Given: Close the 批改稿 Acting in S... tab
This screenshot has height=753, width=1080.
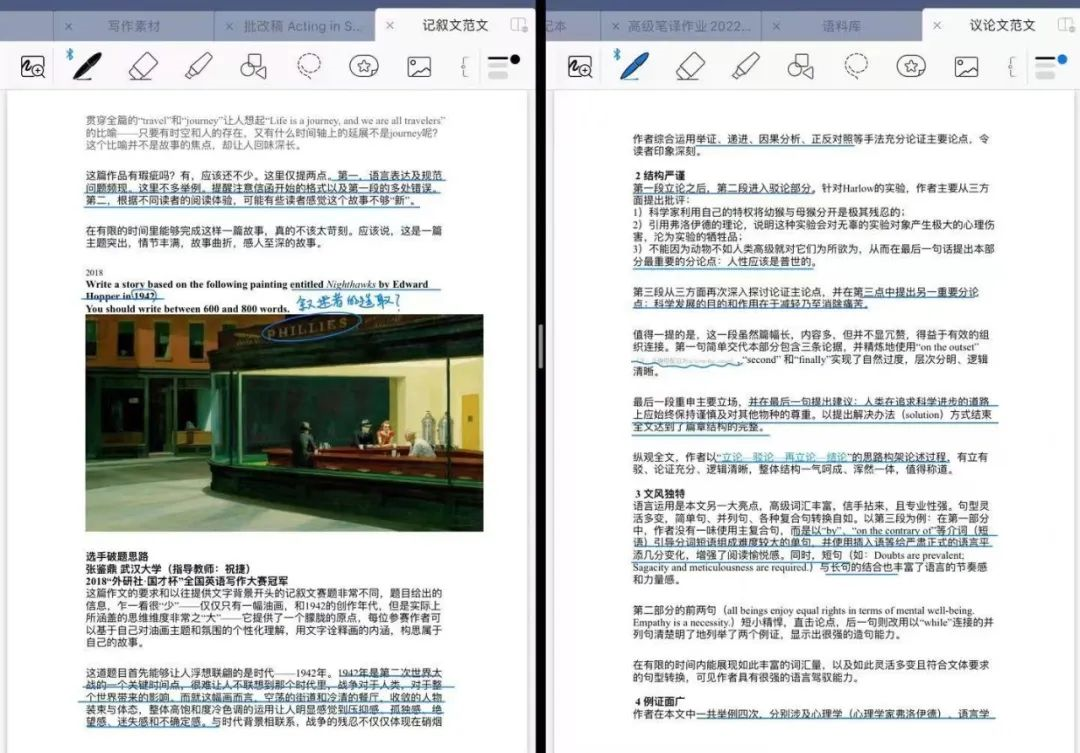Looking at the screenshot, I should pyautogui.click(x=229, y=25).
